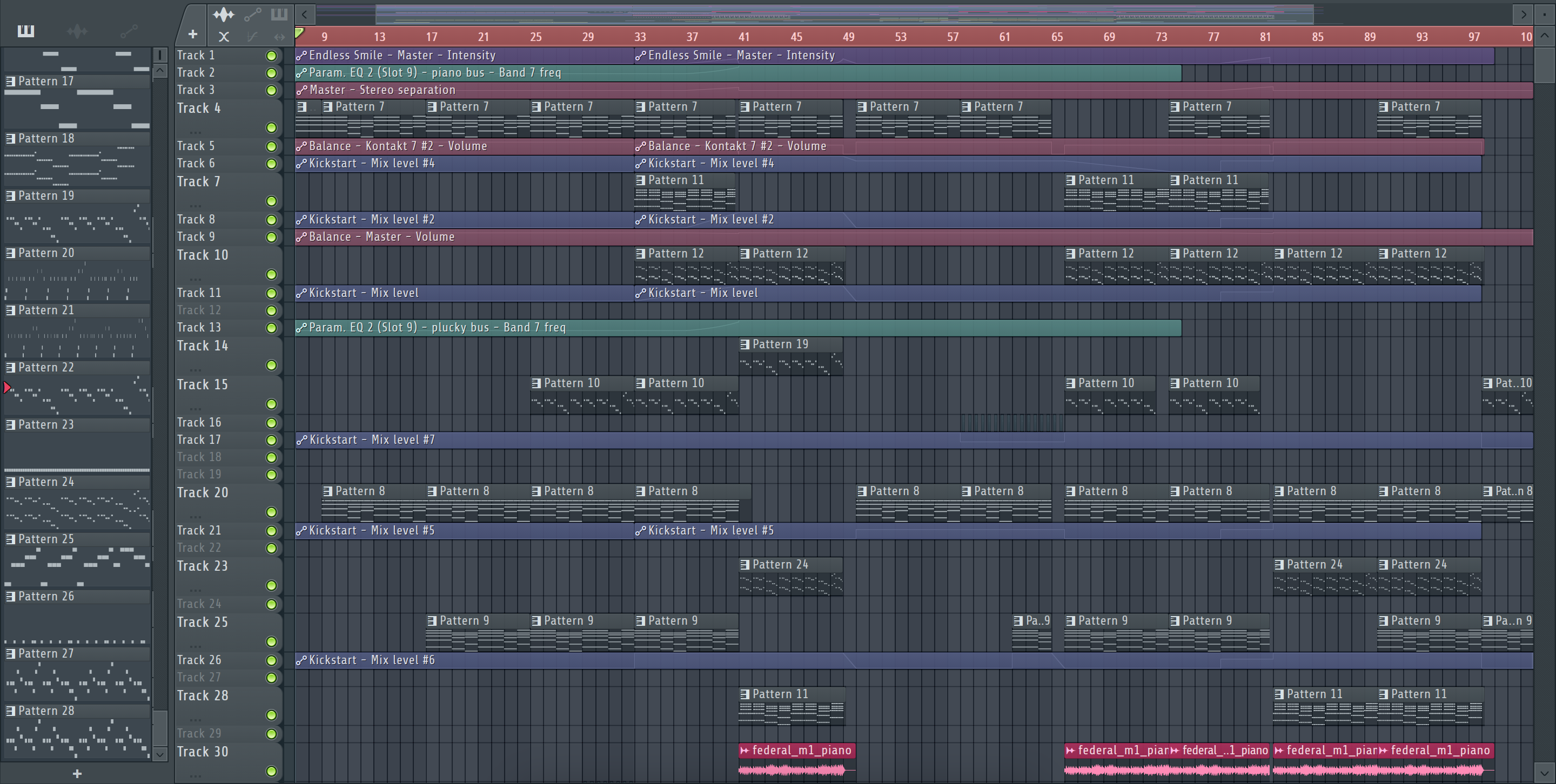This screenshot has height=784, width=1556.
Task: Open clip menu of first Pattern 12 on Track 10
Action: point(640,254)
